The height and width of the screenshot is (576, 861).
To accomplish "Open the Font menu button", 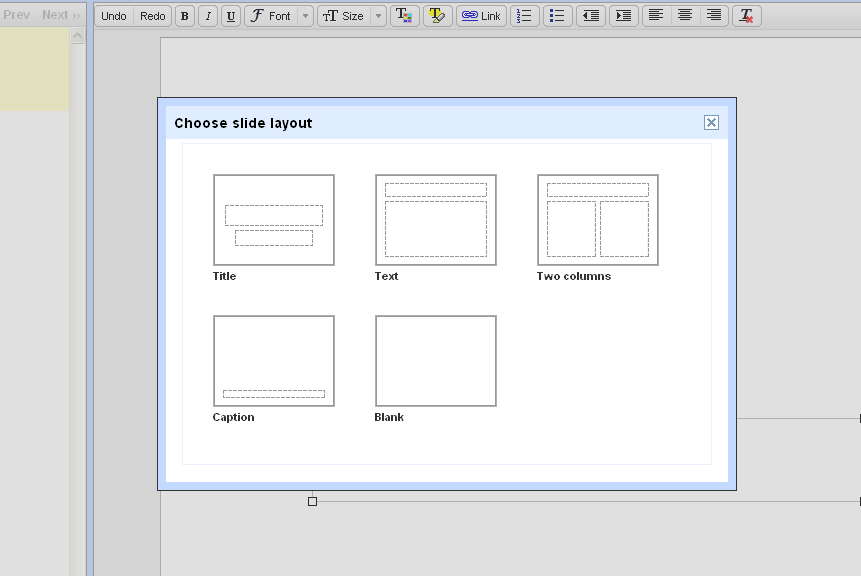I will [x=271, y=16].
